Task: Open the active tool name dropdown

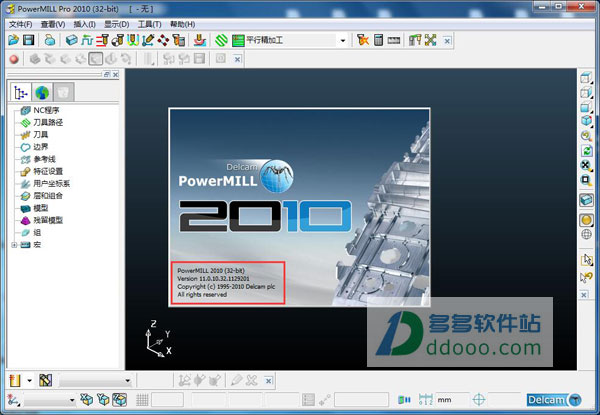Action: point(95,381)
